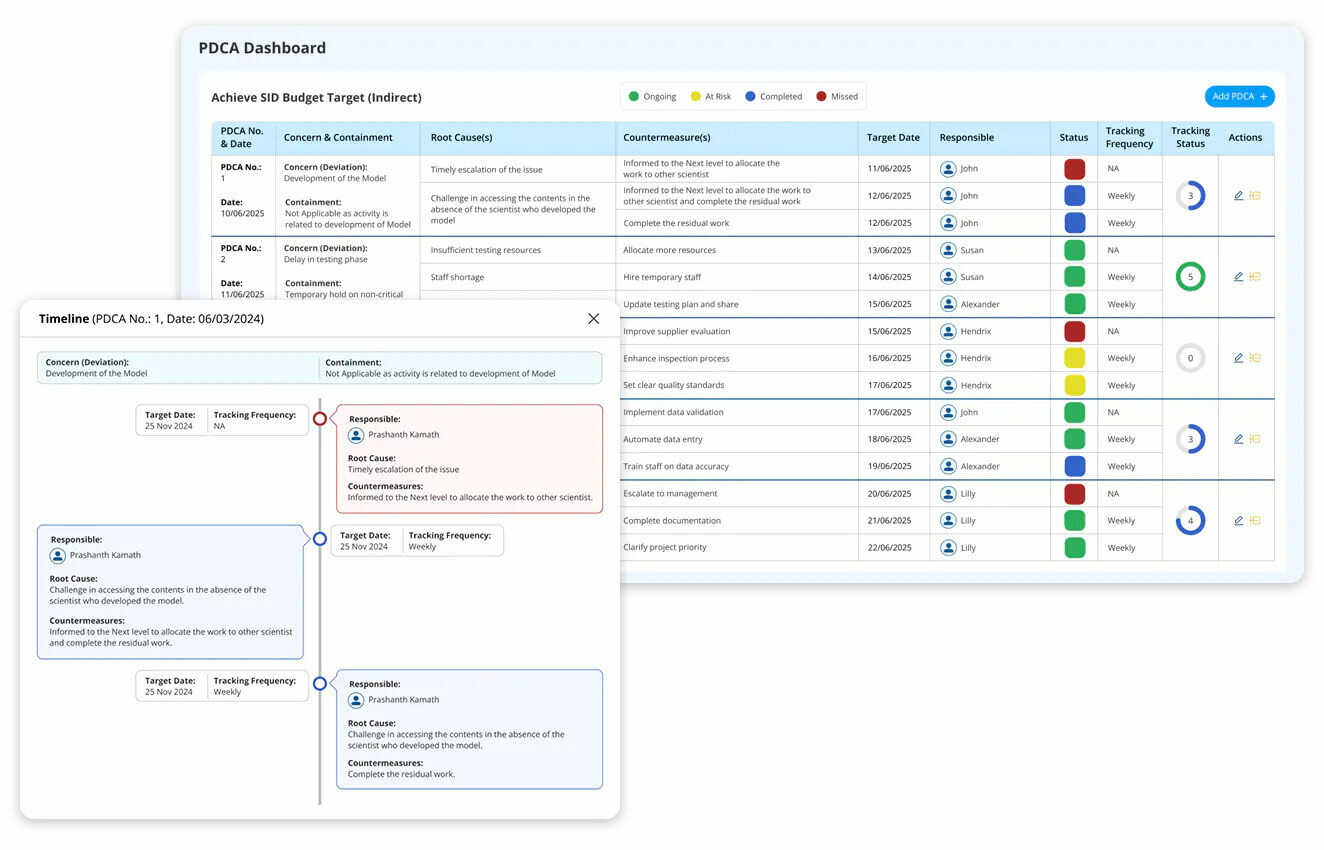
Task: Click 'Insufficient testing resources' root cause cell
Action: click(x=518, y=250)
